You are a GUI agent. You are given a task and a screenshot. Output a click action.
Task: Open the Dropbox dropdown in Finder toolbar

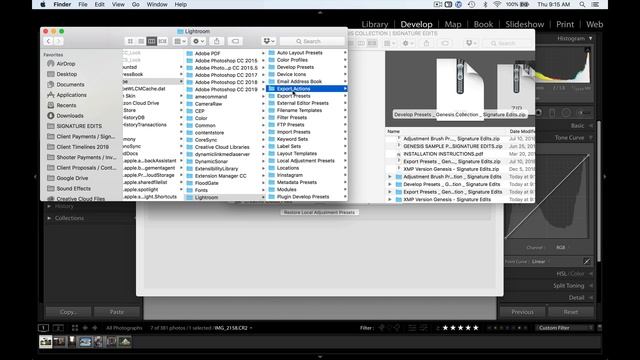[269, 41]
